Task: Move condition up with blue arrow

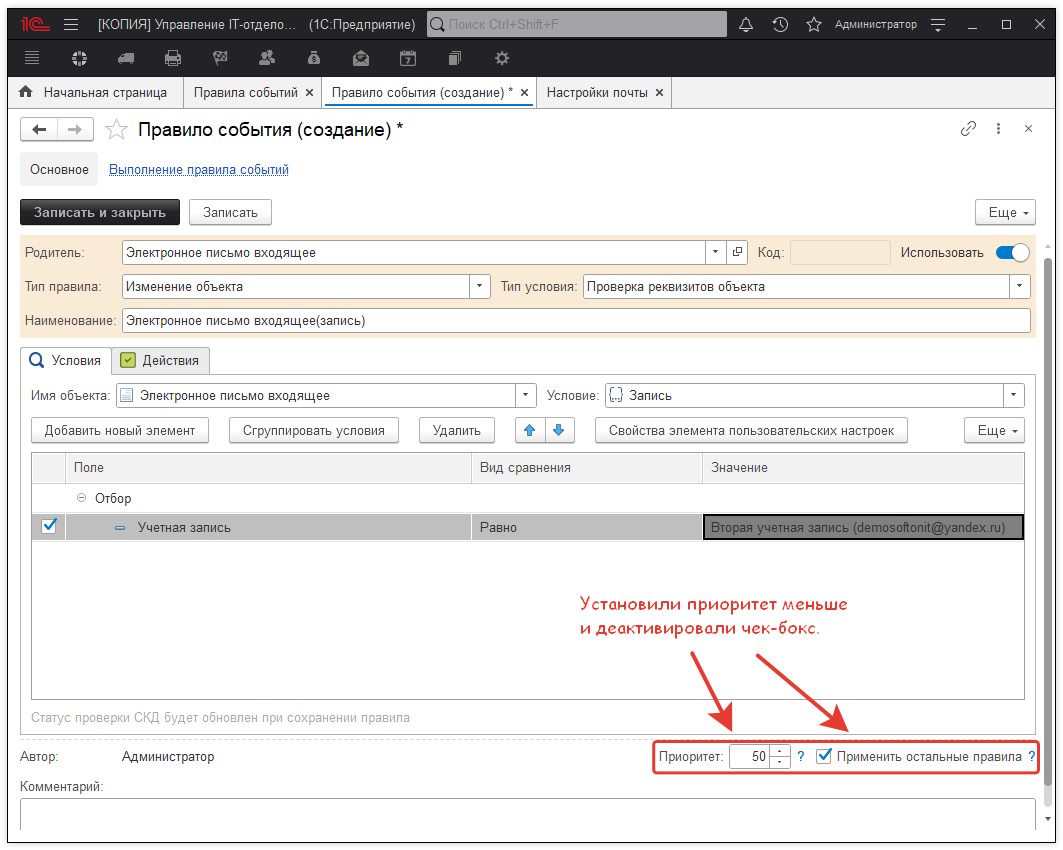Action: point(530,430)
